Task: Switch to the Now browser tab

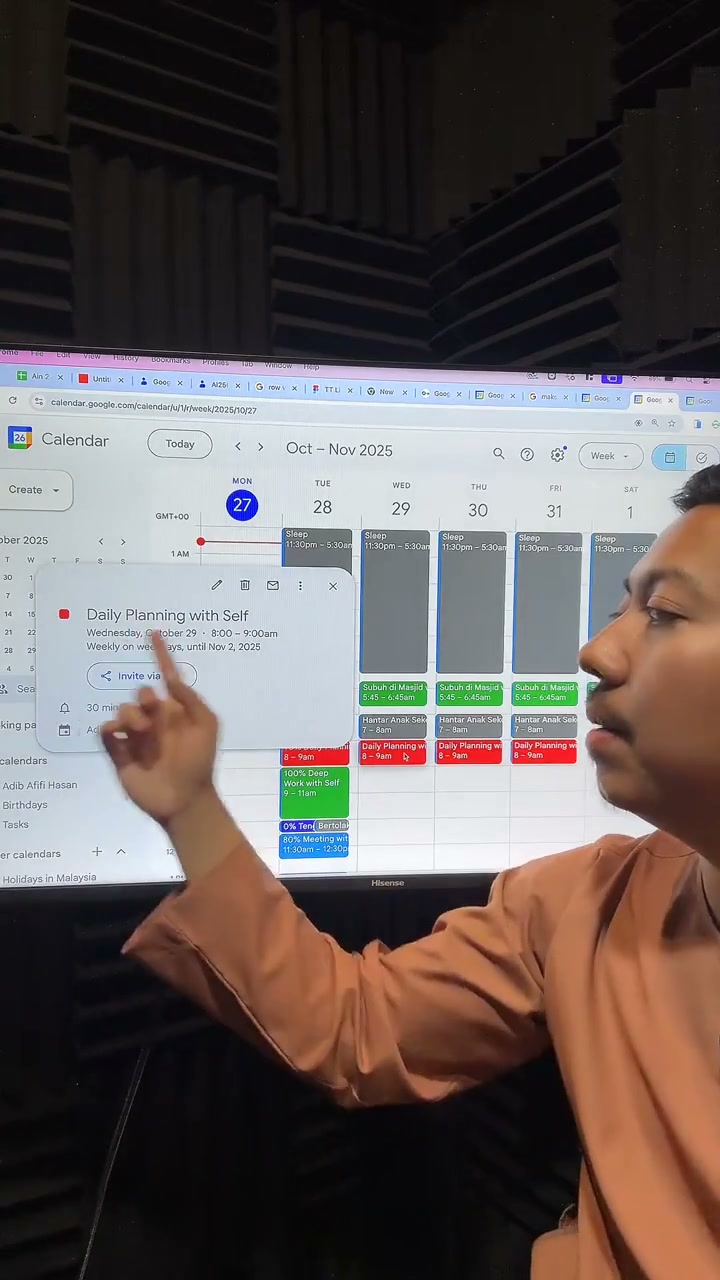Action: click(x=385, y=391)
